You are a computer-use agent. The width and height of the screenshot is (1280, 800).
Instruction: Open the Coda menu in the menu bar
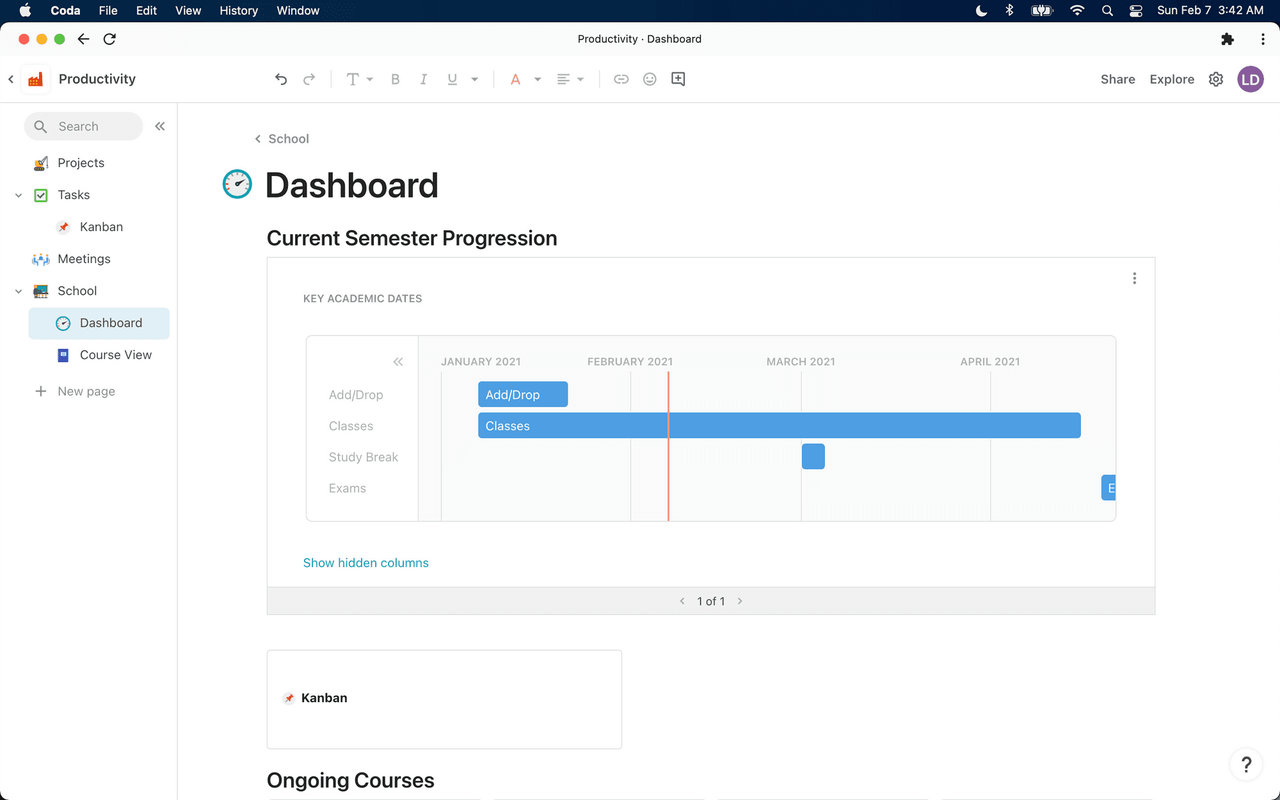tap(65, 11)
